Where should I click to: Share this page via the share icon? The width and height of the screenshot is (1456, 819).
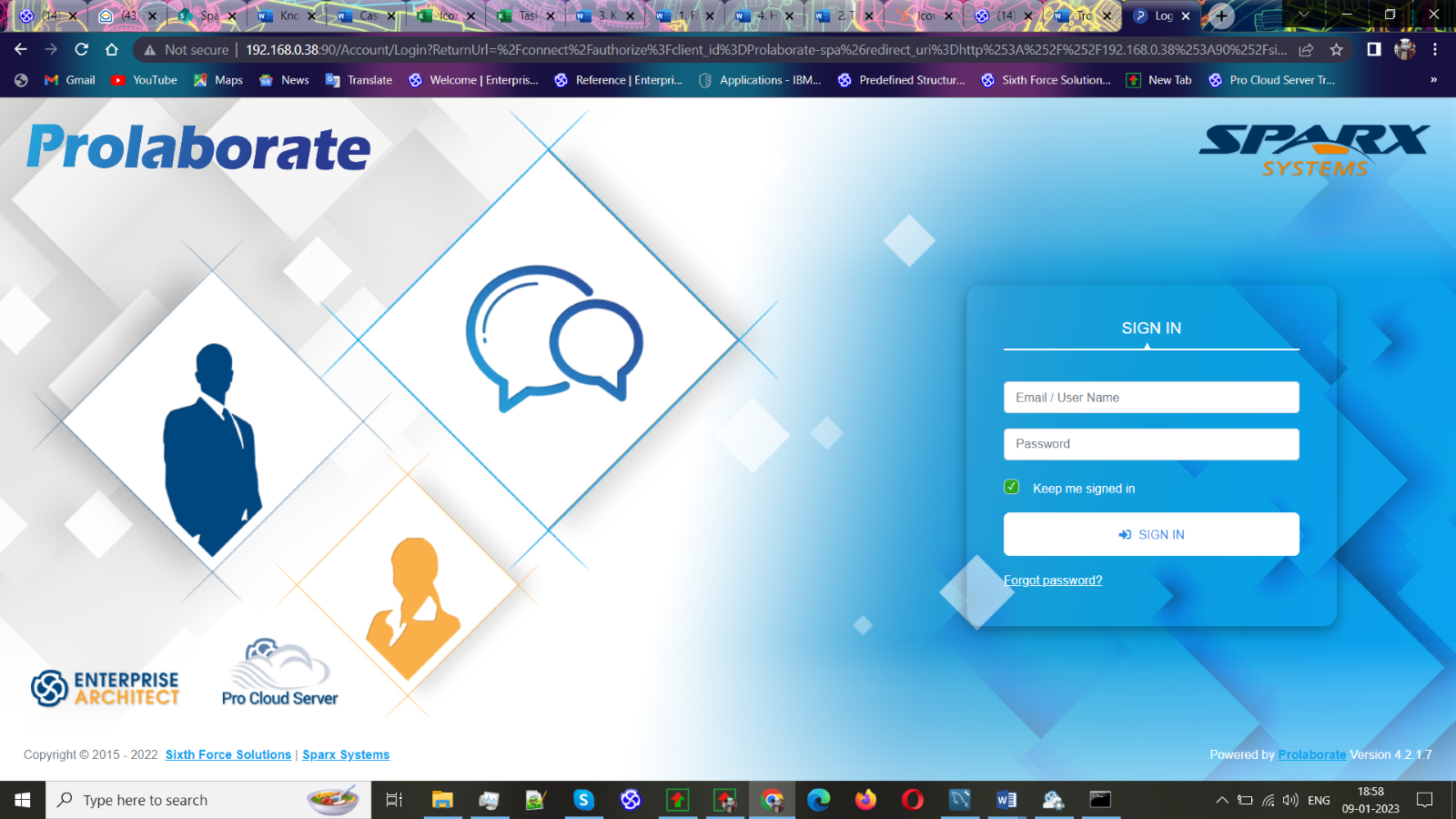click(x=1306, y=50)
